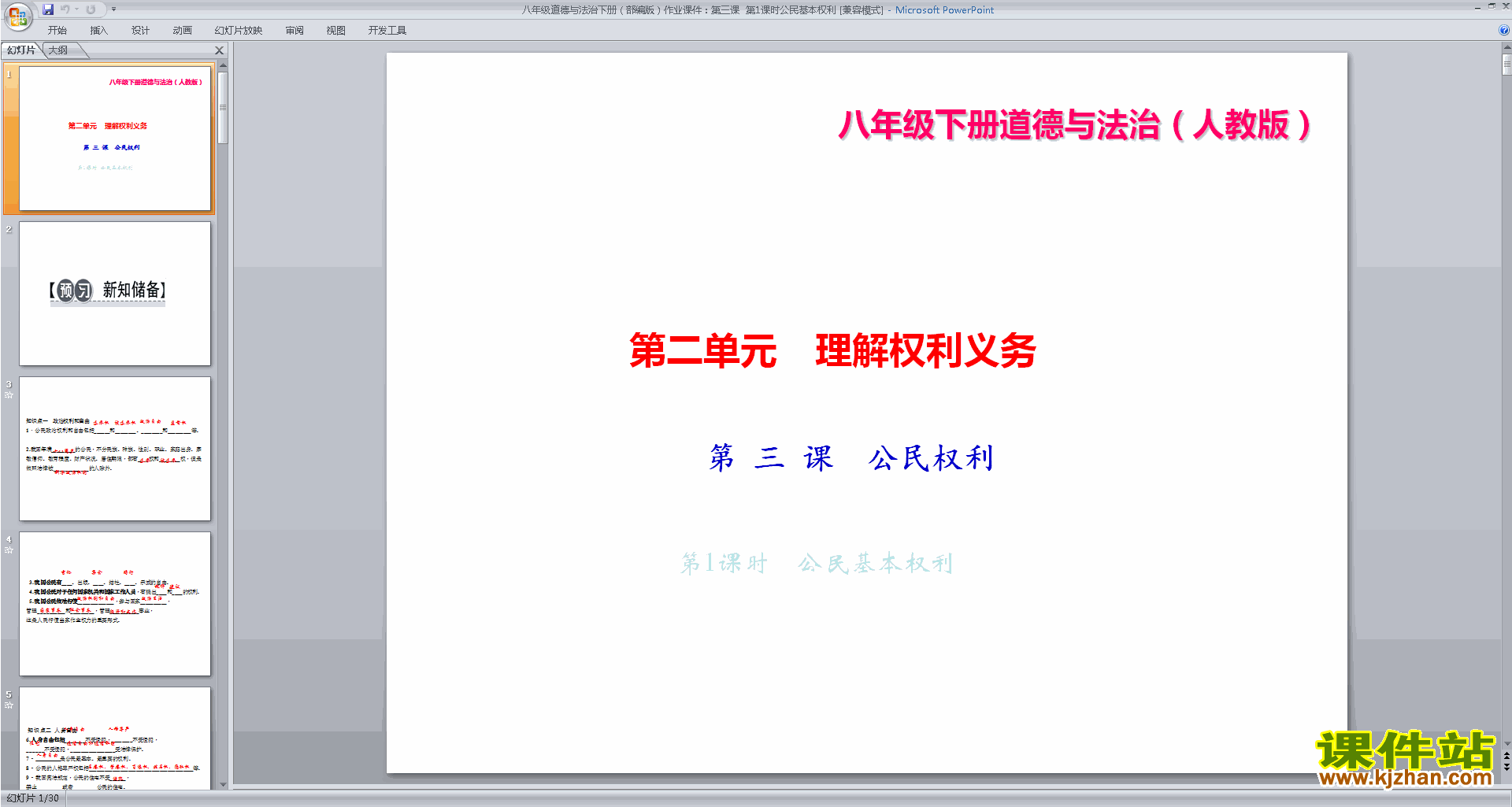Open the 审阅 ribbon tab
The height and width of the screenshot is (807, 1512).
295,30
